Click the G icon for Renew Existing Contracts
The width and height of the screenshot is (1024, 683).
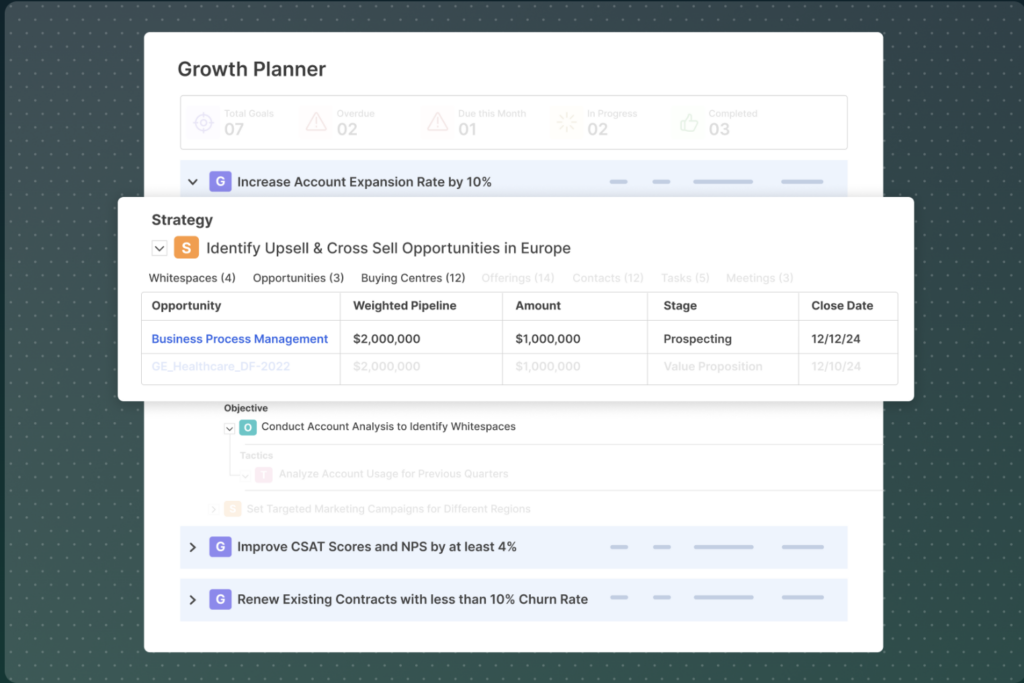220,599
